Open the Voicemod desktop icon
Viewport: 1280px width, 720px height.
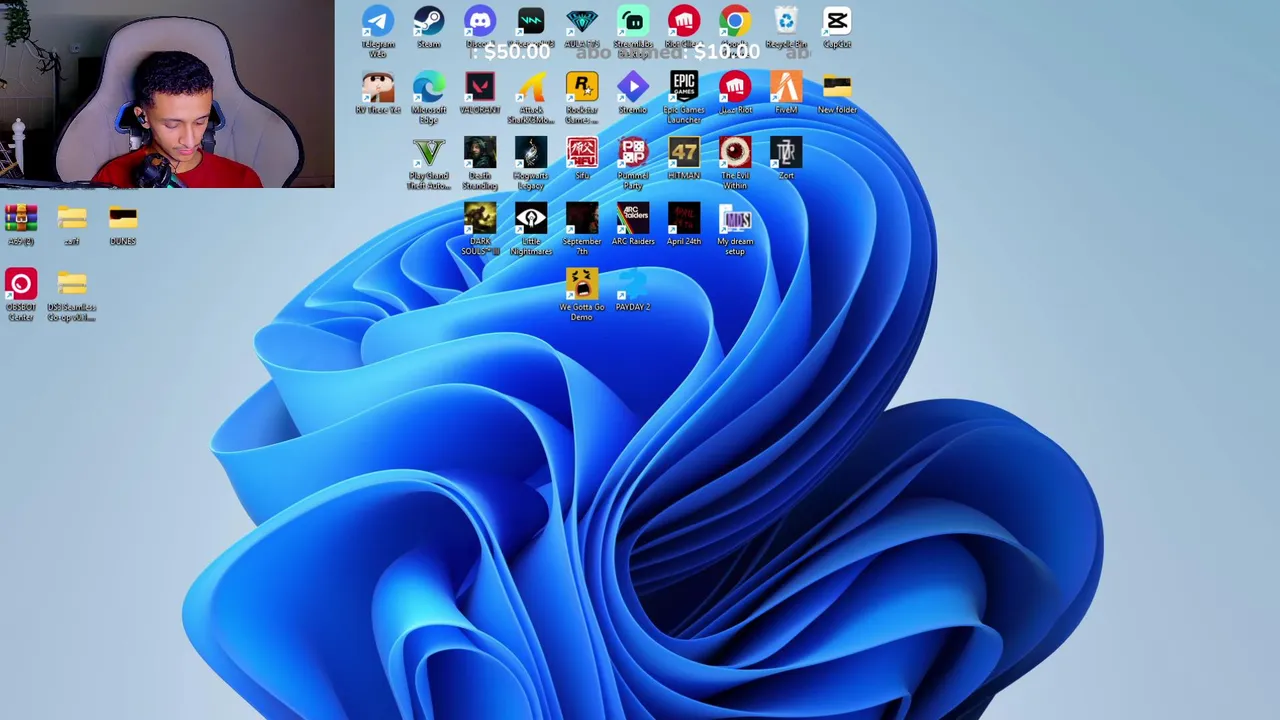pos(531,27)
